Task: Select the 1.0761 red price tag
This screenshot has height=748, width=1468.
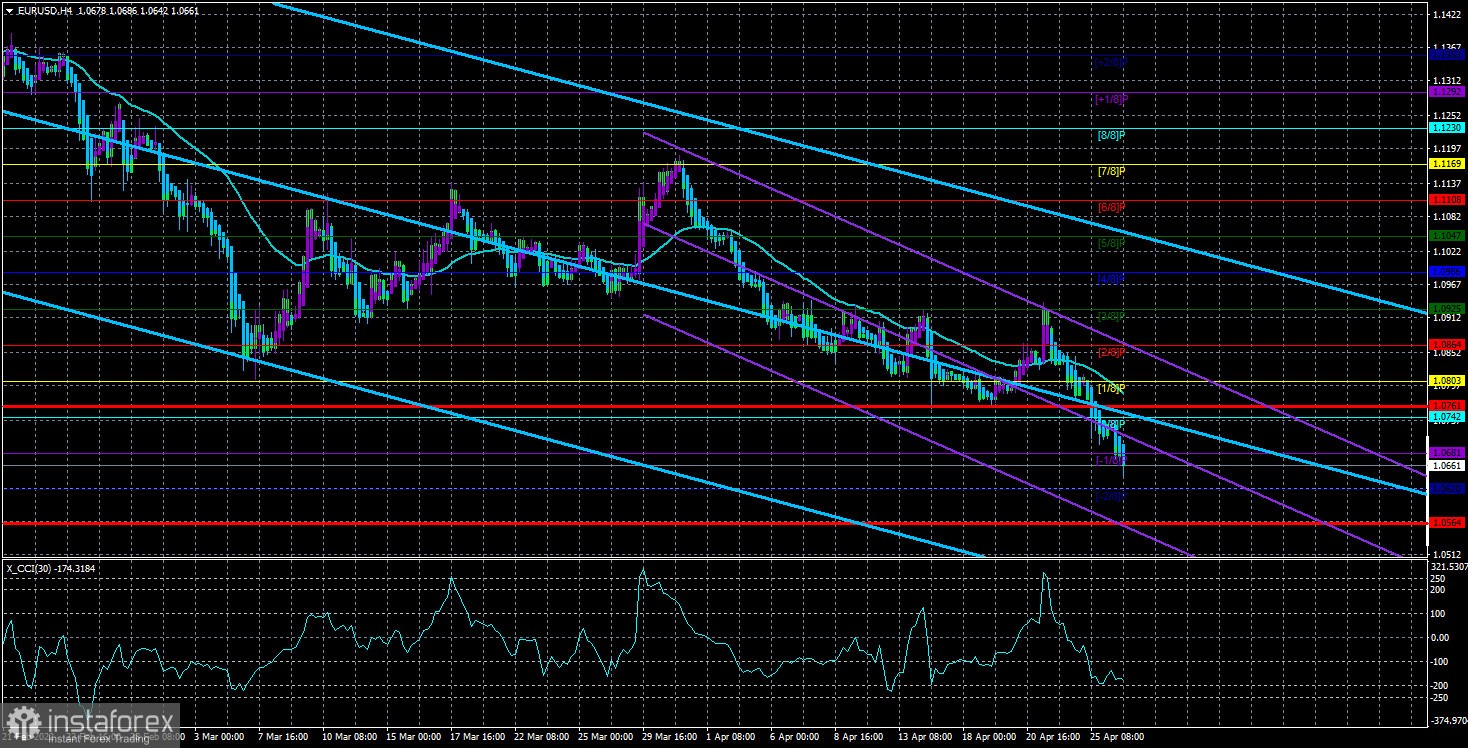Action: (x=1446, y=406)
